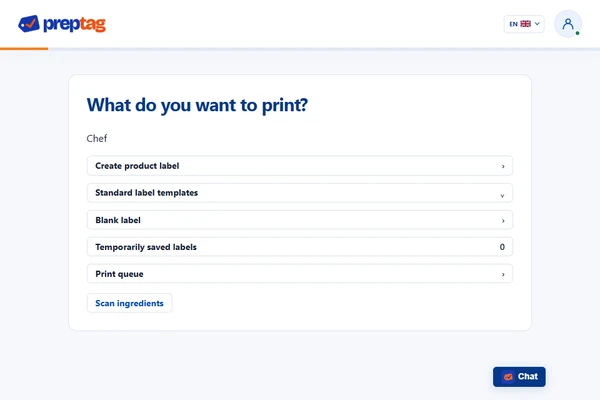Click the language selector down arrow
Viewport: 600px width, 400px height.
click(x=537, y=24)
